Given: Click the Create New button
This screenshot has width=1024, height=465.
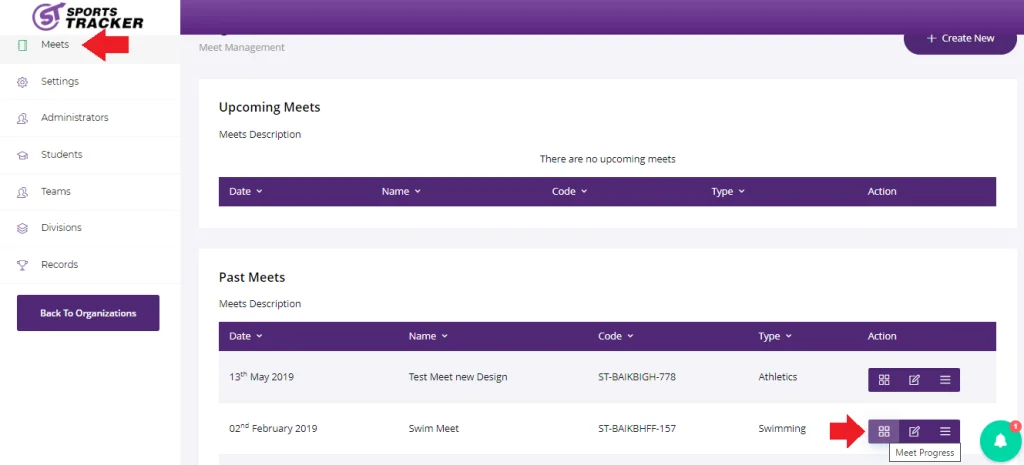Looking at the screenshot, I should pos(960,39).
